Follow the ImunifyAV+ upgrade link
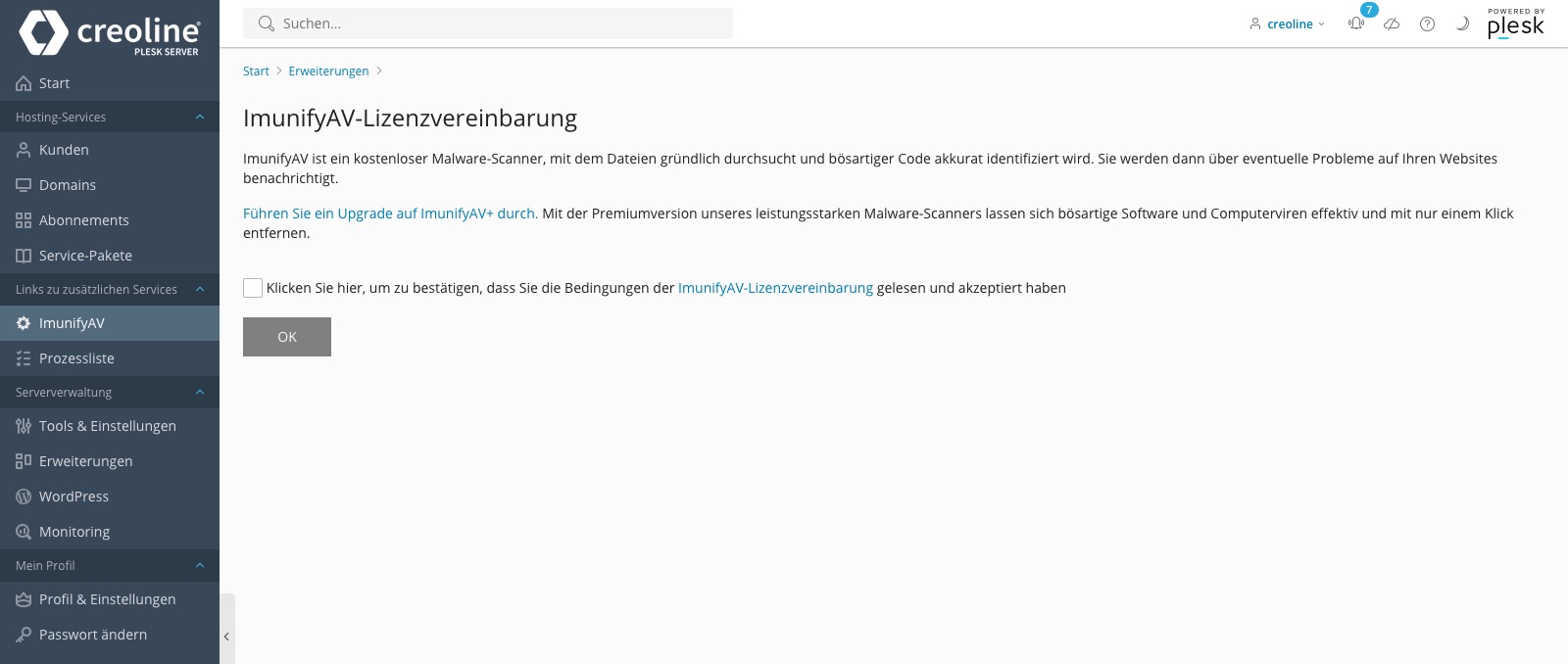 click(390, 213)
